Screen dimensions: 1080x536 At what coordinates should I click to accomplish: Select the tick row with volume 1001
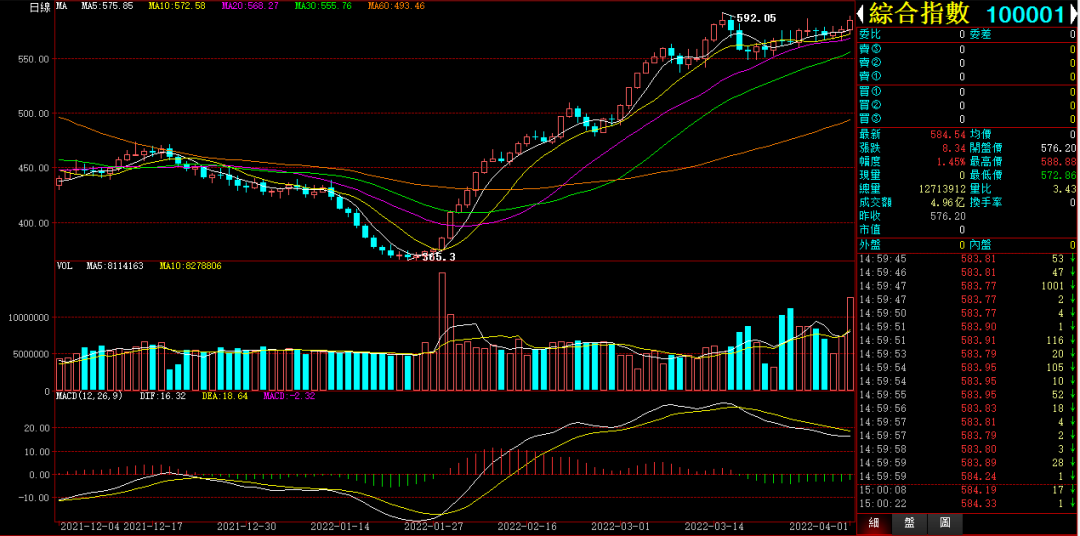click(x=967, y=286)
